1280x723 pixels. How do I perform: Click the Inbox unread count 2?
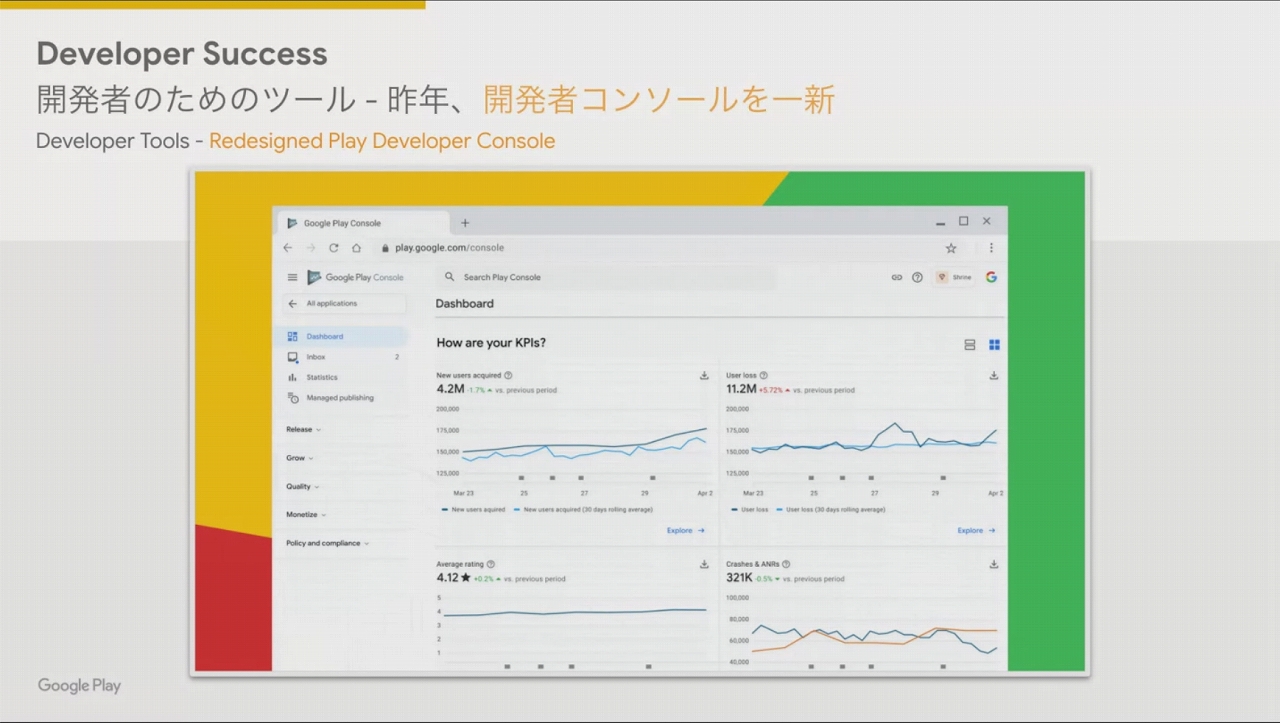point(397,357)
